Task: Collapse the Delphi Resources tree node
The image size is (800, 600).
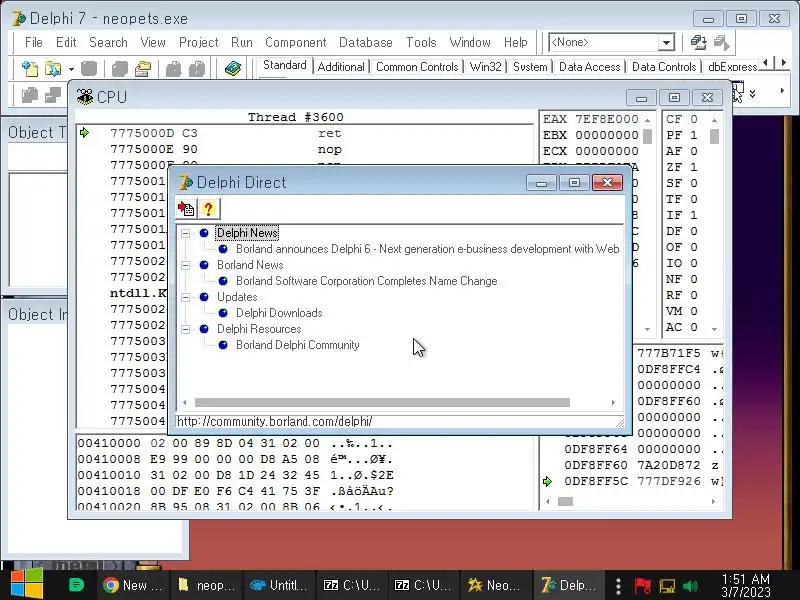Action: coord(185,329)
